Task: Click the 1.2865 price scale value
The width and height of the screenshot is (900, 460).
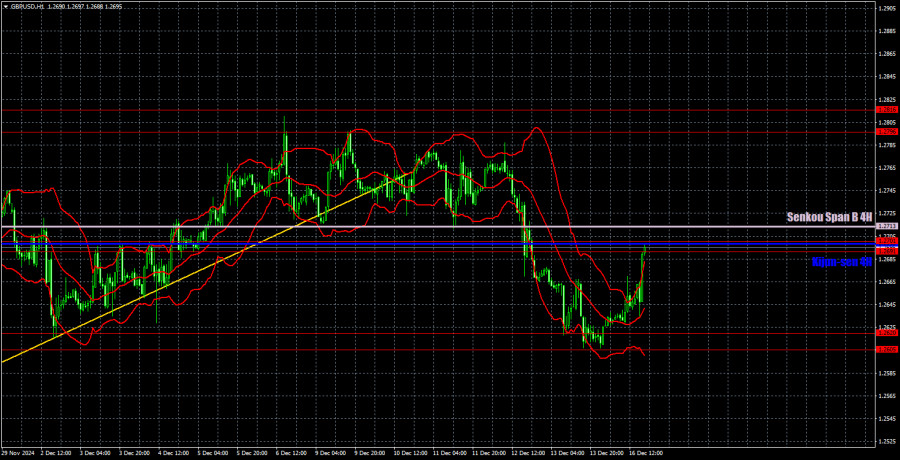Action: [x=885, y=54]
